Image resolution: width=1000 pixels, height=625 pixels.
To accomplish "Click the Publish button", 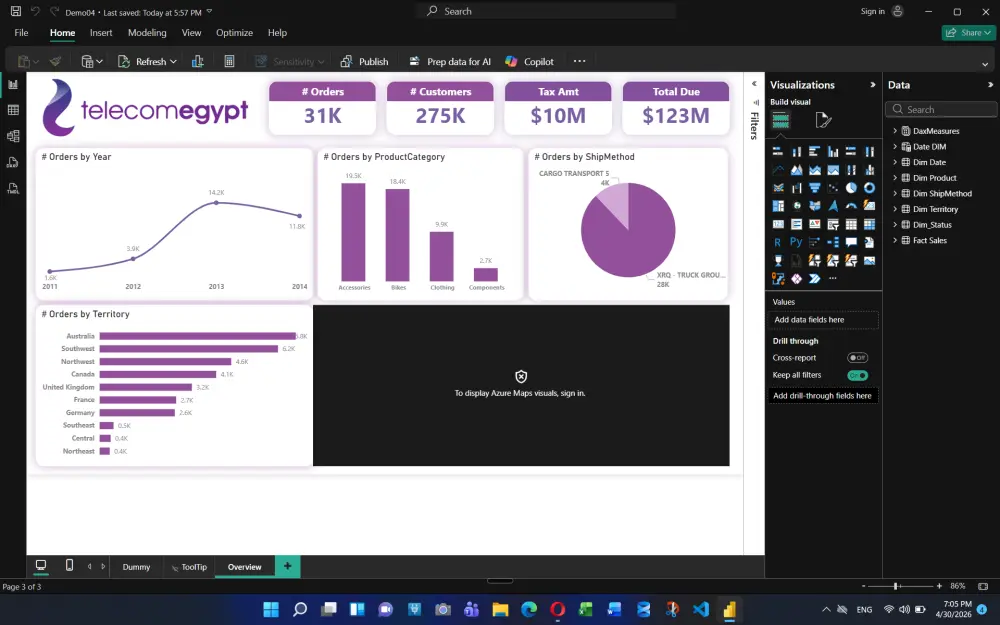I will point(364,61).
